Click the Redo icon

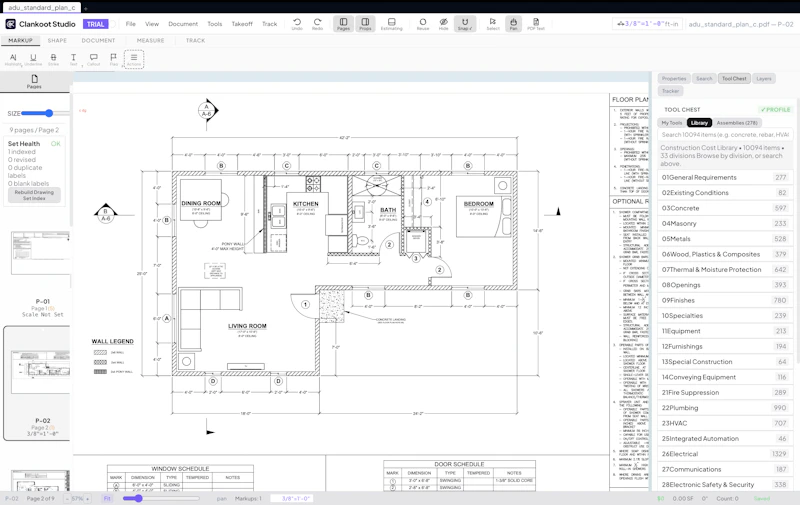pyautogui.click(x=317, y=23)
